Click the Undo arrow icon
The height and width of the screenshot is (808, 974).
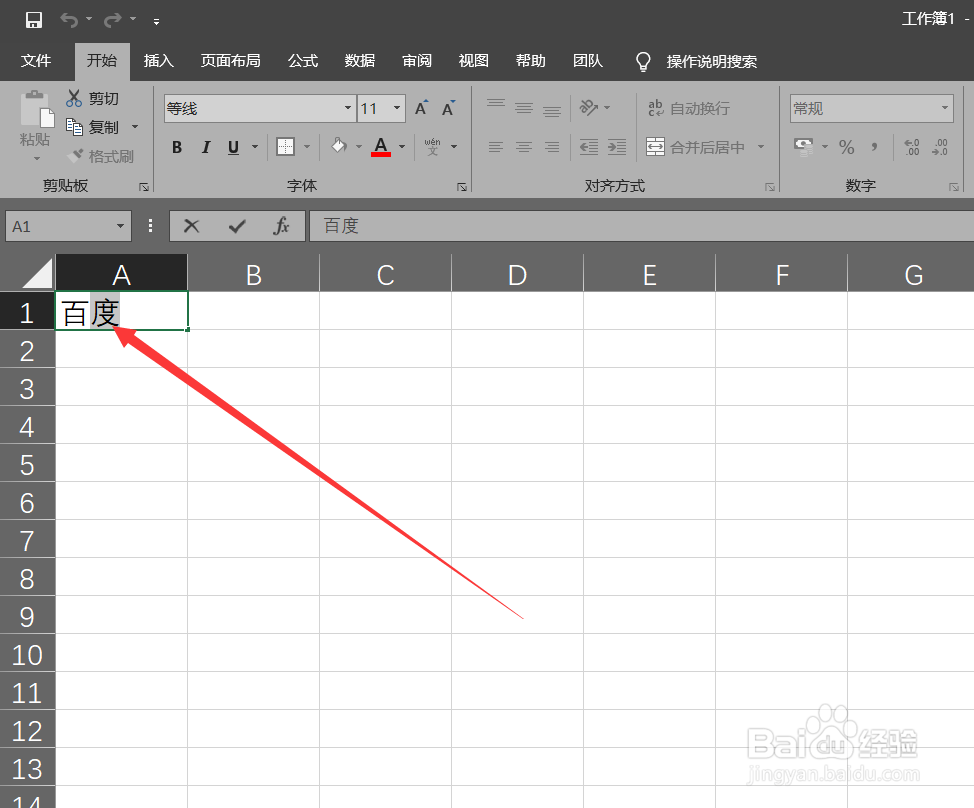point(68,20)
